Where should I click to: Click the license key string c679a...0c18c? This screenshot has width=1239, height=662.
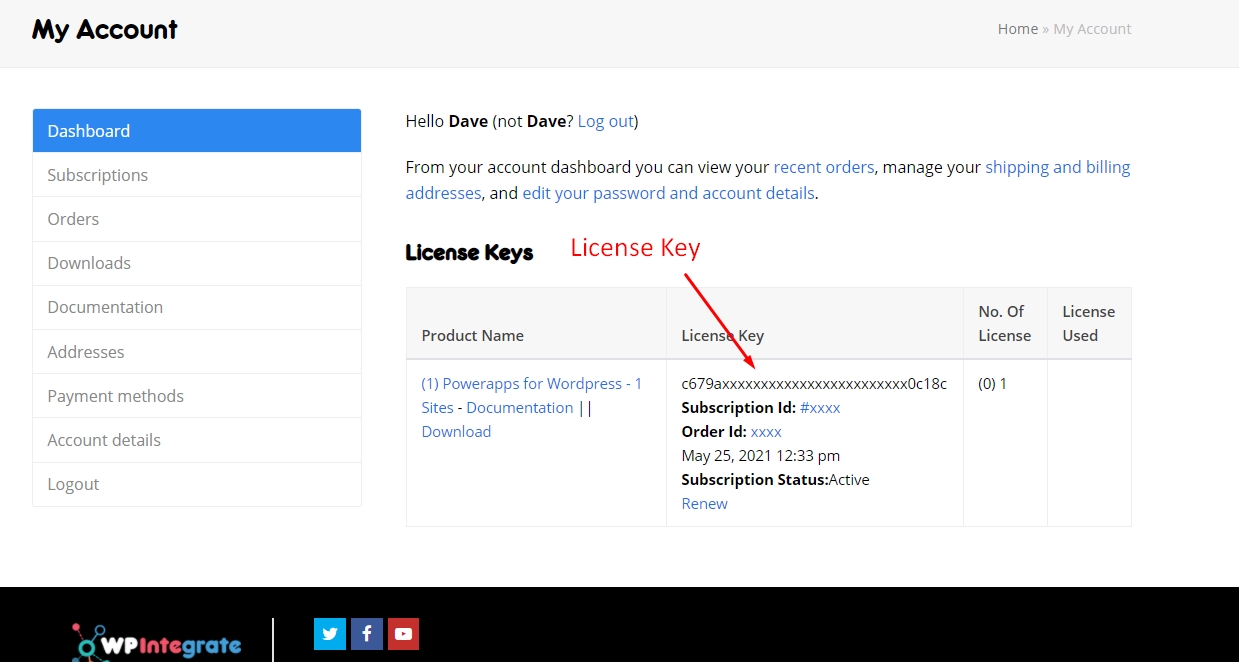click(814, 383)
